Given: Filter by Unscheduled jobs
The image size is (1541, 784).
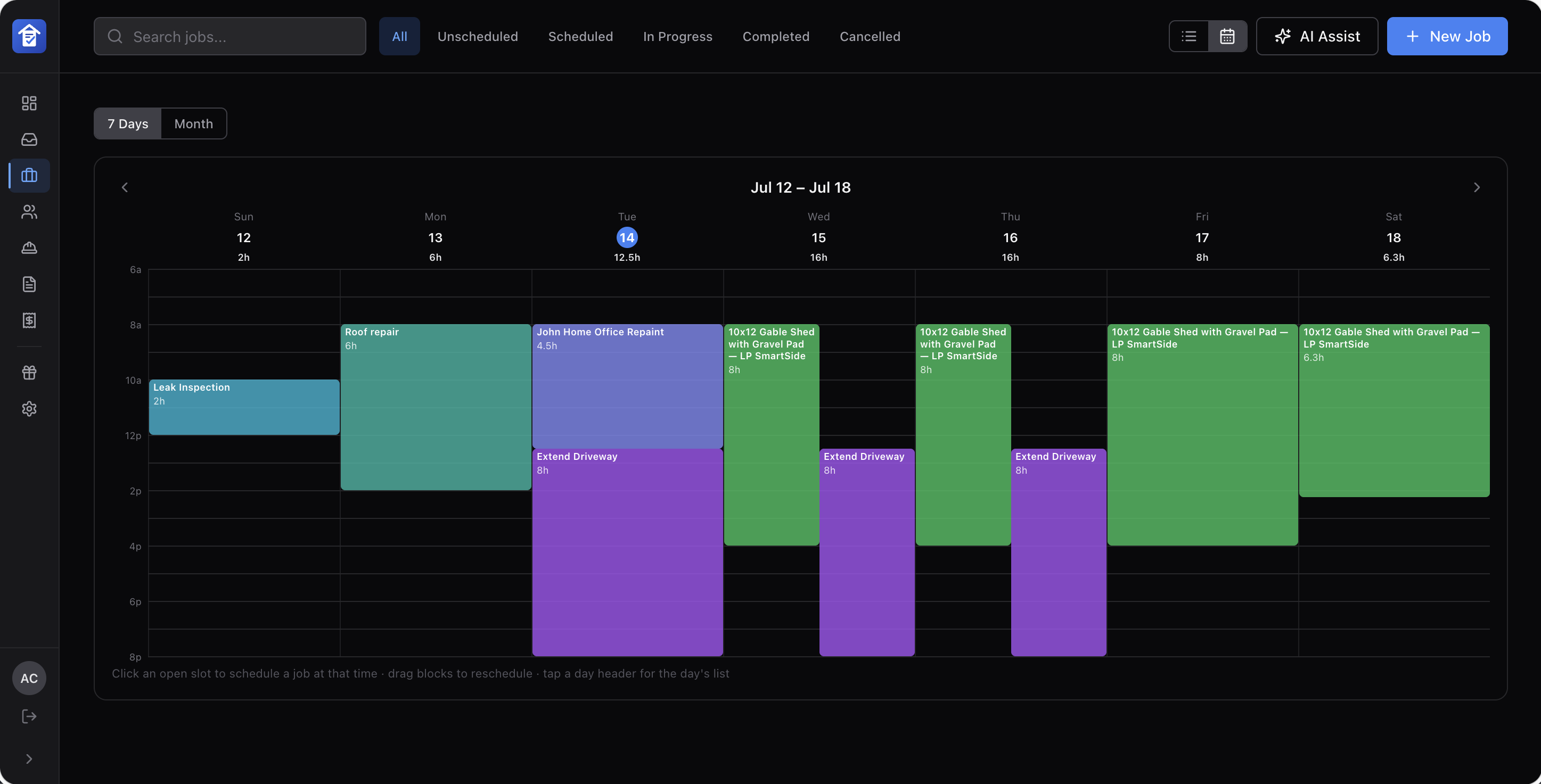Looking at the screenshot, I should [x=478, y=36].
